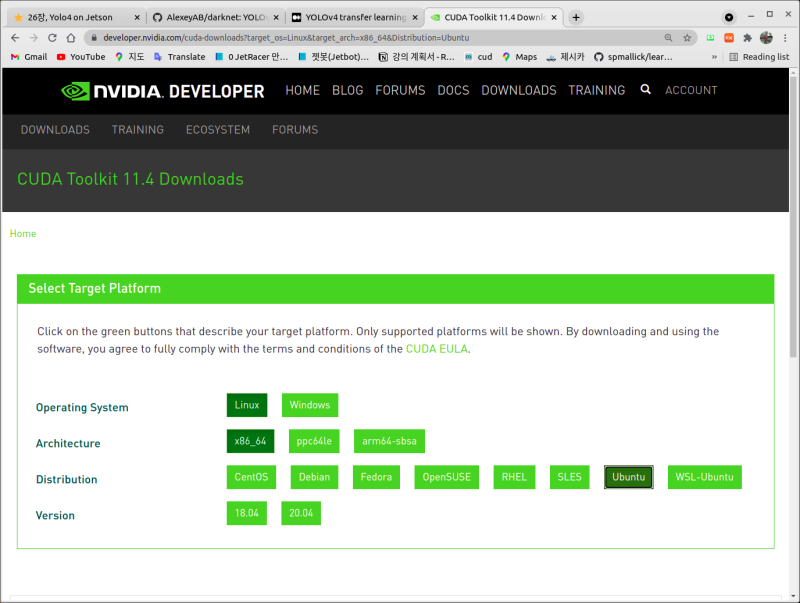Screen dimensions: 800x603
Task: Bookmark this page with the star icon
Action: coord(687,38)
